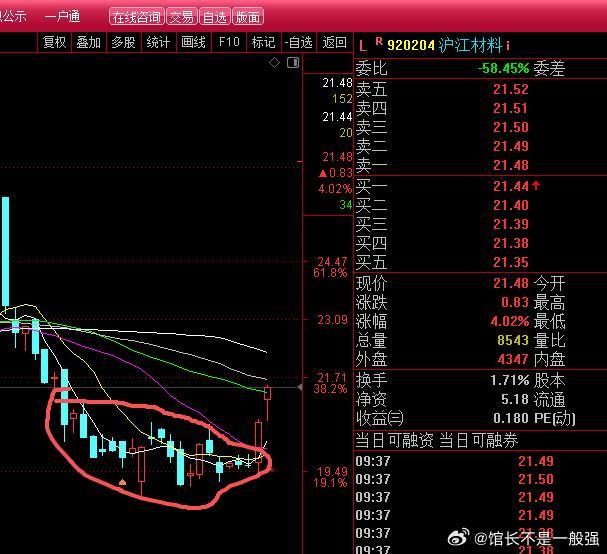The height and width of the screenshot is (554, 607).
Task: Select stock code 920204
Action: pyautogui.click(x=411, y=45)
